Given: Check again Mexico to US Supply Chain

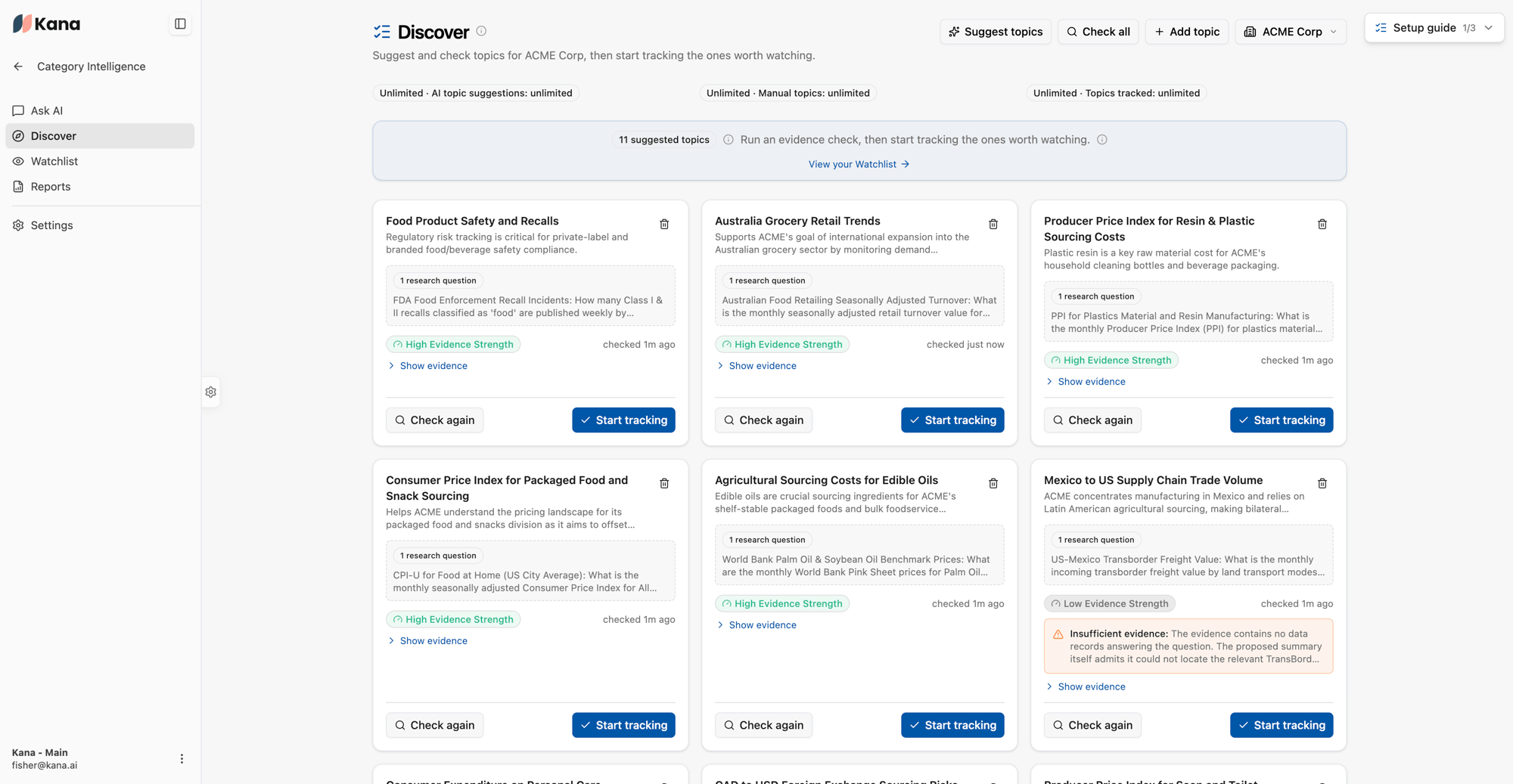Looking at the screenshot, I should pyautogui.click(x=1093, y=726).
